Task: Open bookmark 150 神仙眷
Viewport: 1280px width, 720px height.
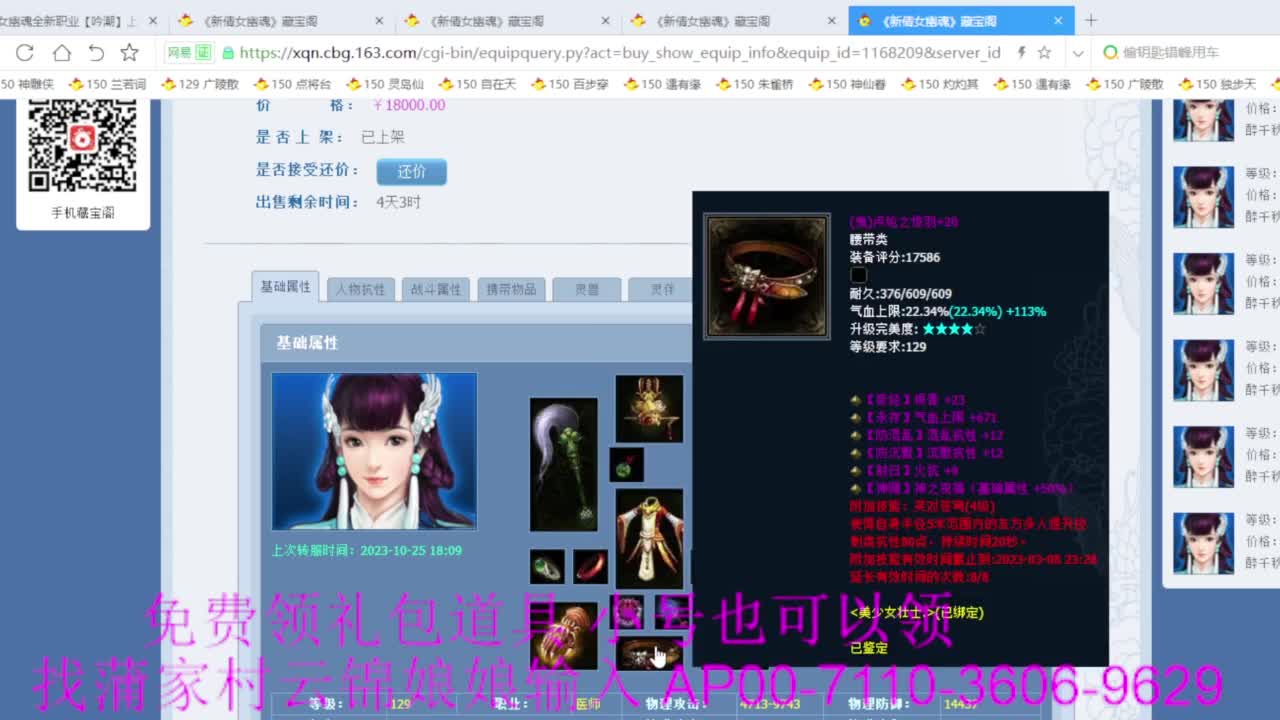Action: [x=847, y=84]
